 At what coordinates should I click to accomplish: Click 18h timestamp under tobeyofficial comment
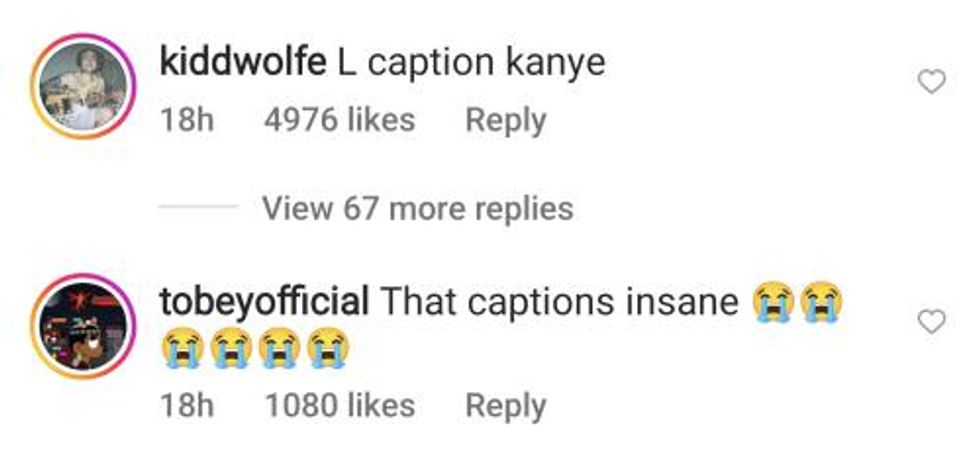pos(188,405)
